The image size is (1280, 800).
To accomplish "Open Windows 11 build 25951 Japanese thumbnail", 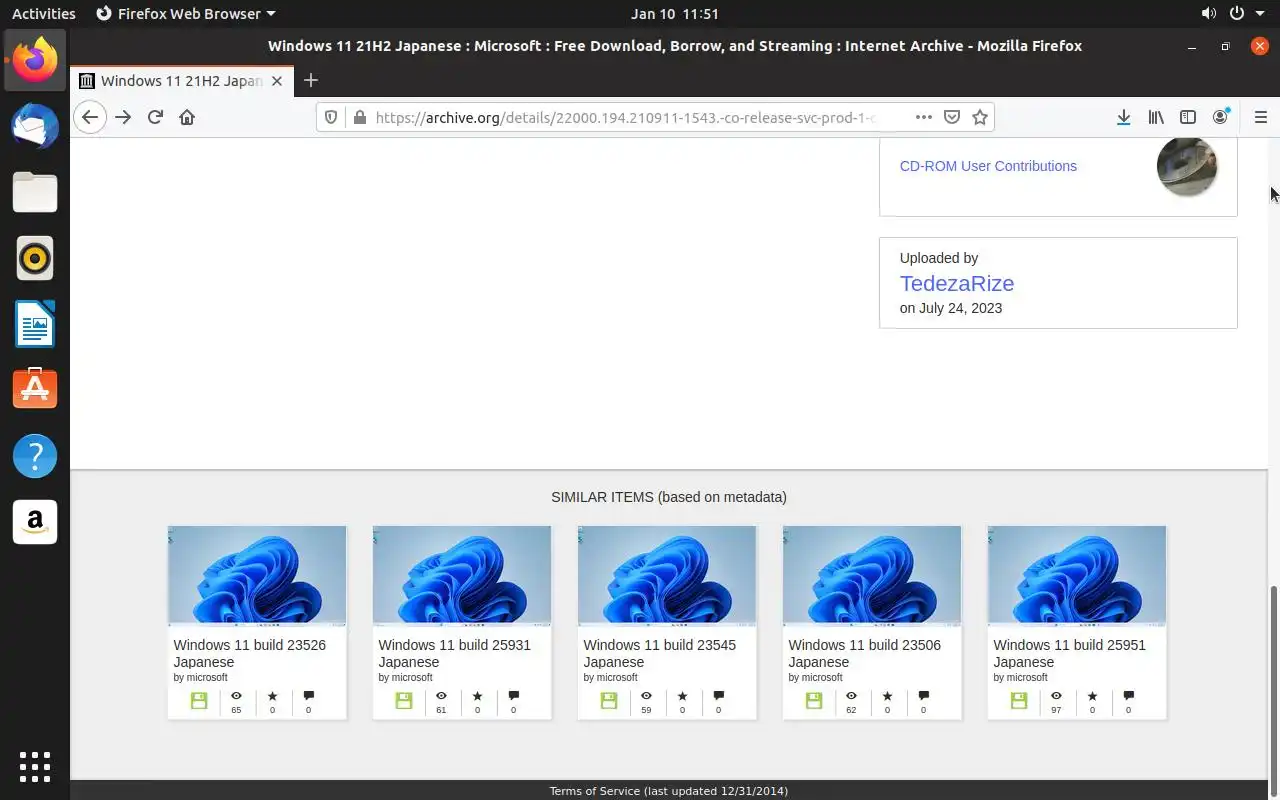I will [1077, 575].
